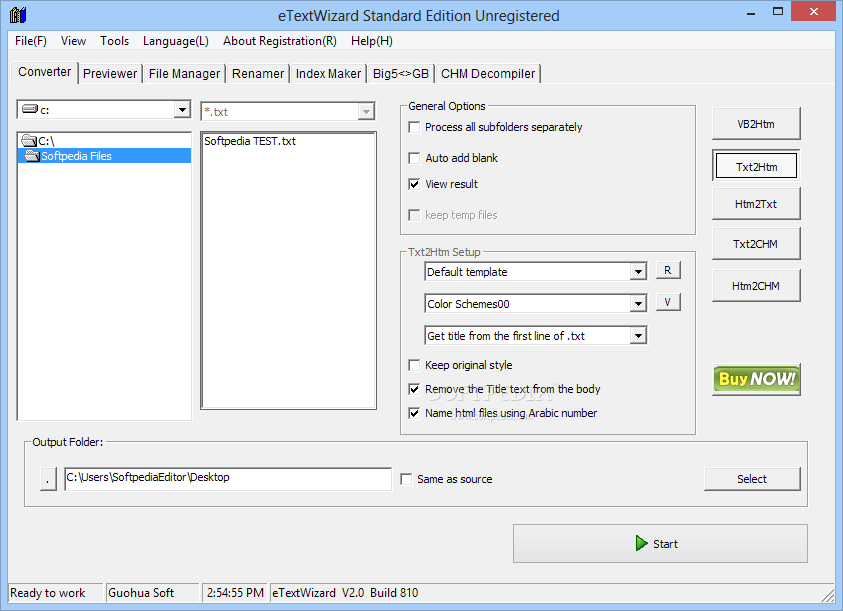Click the dot button beside output path
The width and height of the screenshot is (843, 611).
48,479
